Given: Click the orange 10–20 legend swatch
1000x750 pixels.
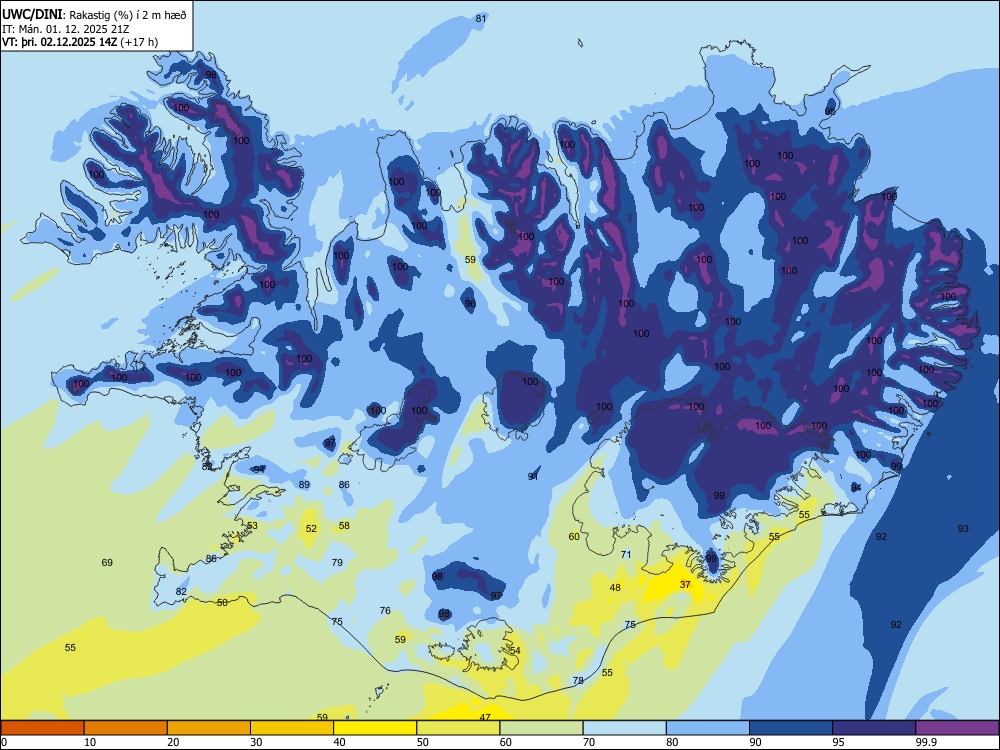Looking at the screenshot, I should tap(126, 728).
